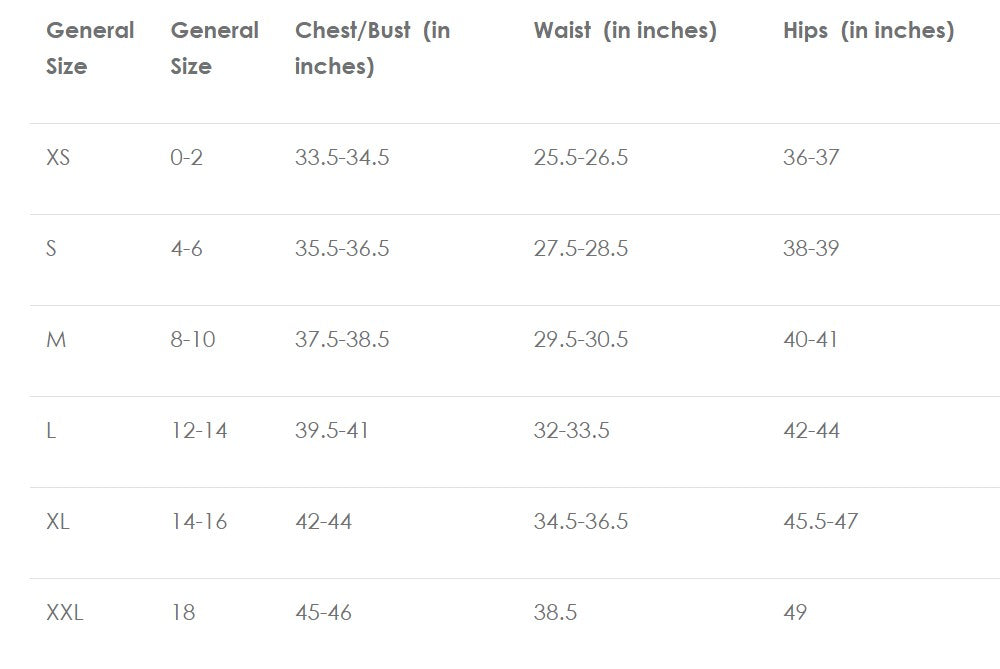Select chest measurement 37.5-38.5

[x=342, y=339]
